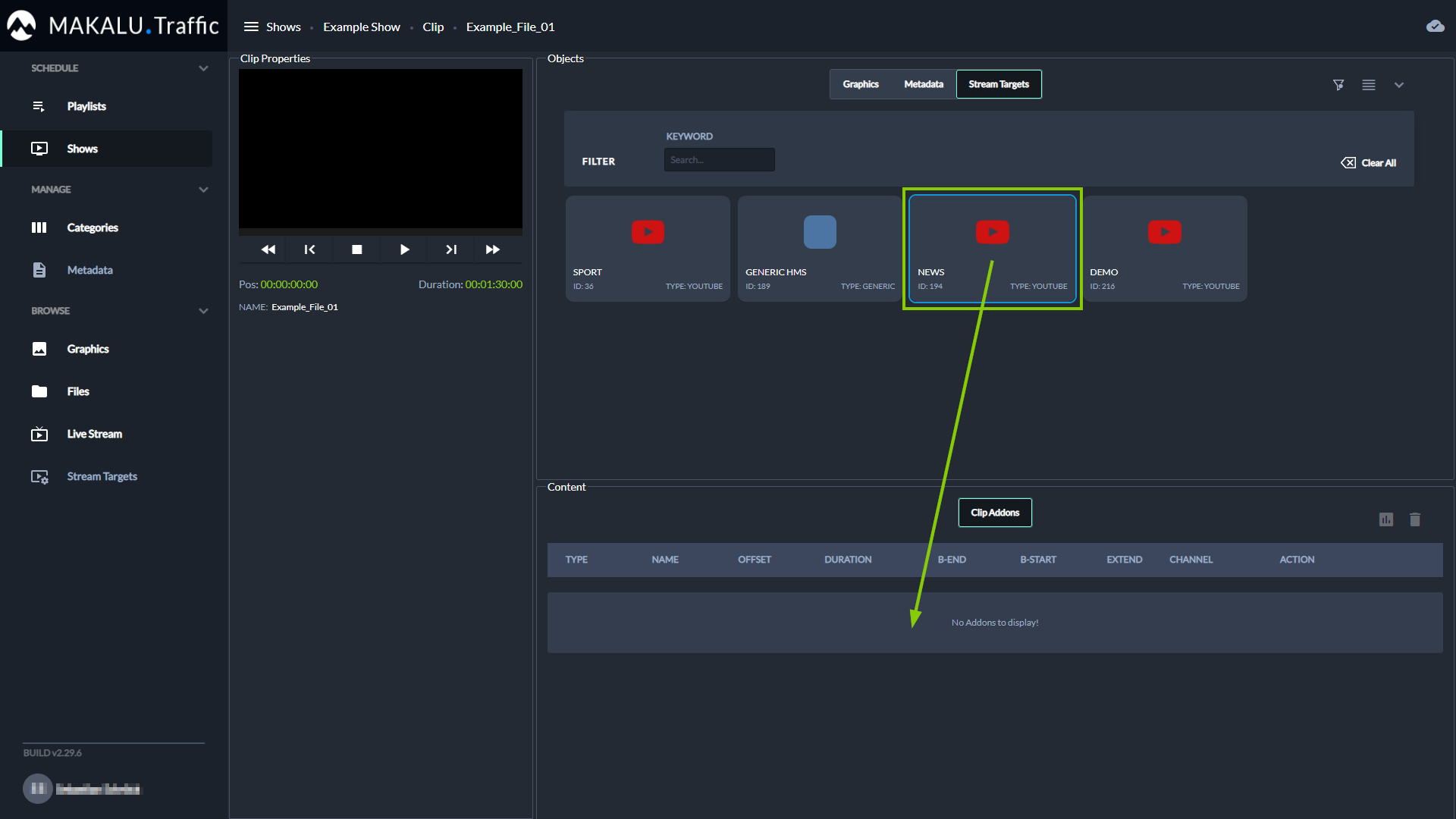Focus the keyword Search field
1456x819 pixels.
719,160
